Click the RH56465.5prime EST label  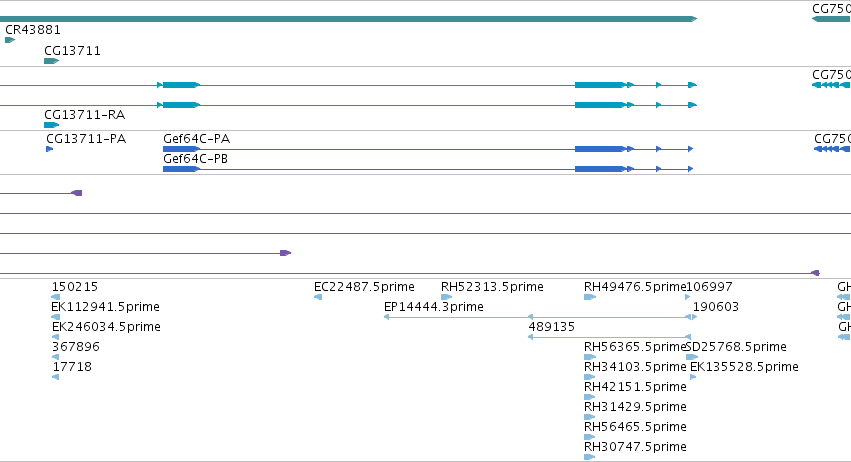635,427
